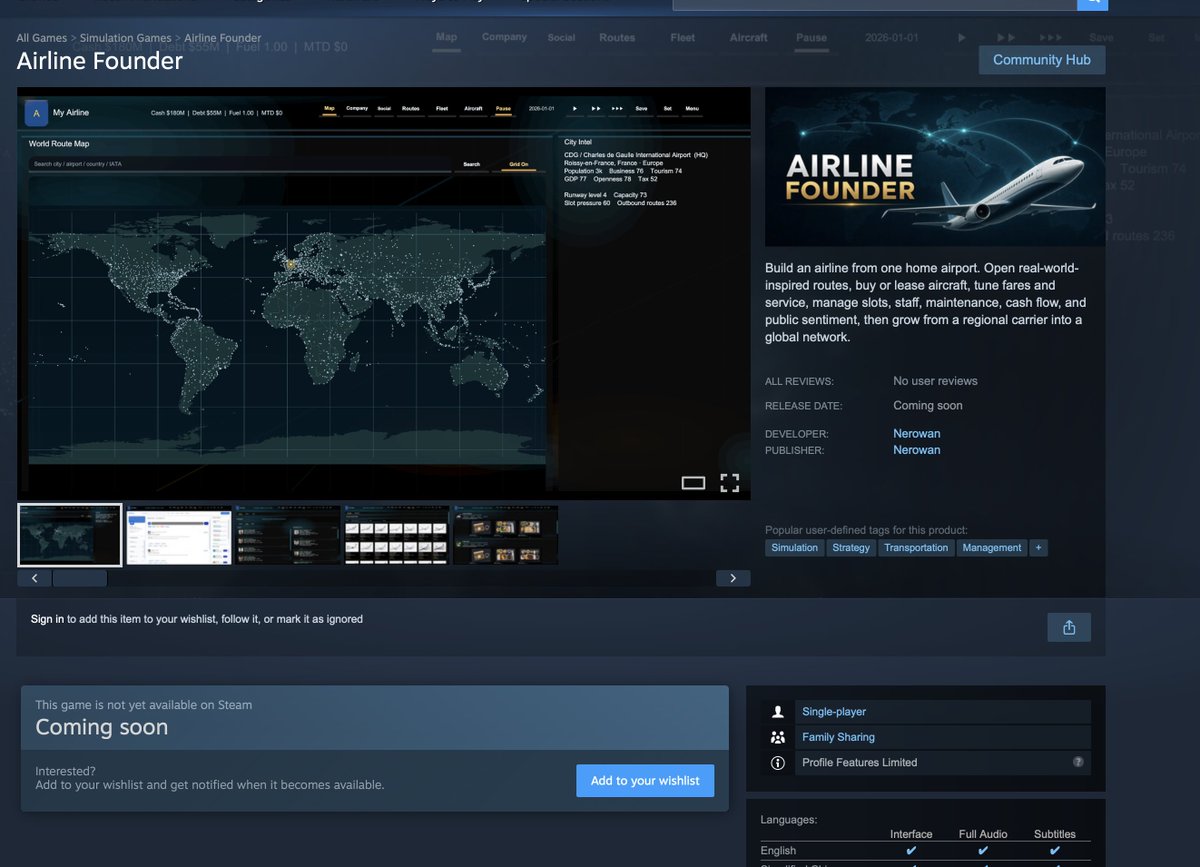Screen dimensions: 1200x867
Task: Open publisher Nerowan's page
Action: pos(917,450)
